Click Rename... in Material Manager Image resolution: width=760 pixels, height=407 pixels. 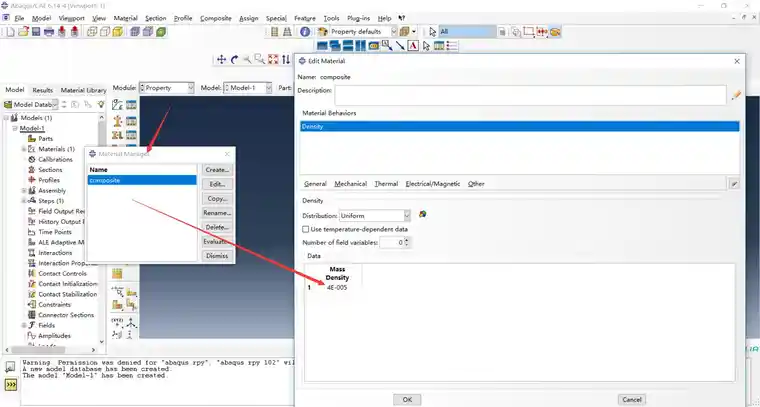tap(217, 213)
